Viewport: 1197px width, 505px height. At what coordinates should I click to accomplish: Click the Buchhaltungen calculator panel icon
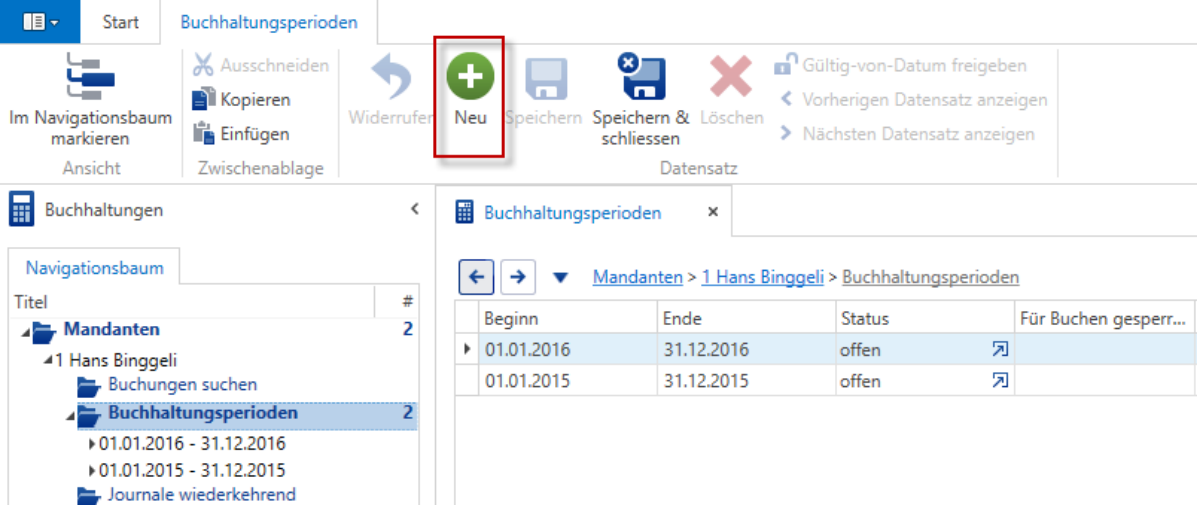(21, 210)
